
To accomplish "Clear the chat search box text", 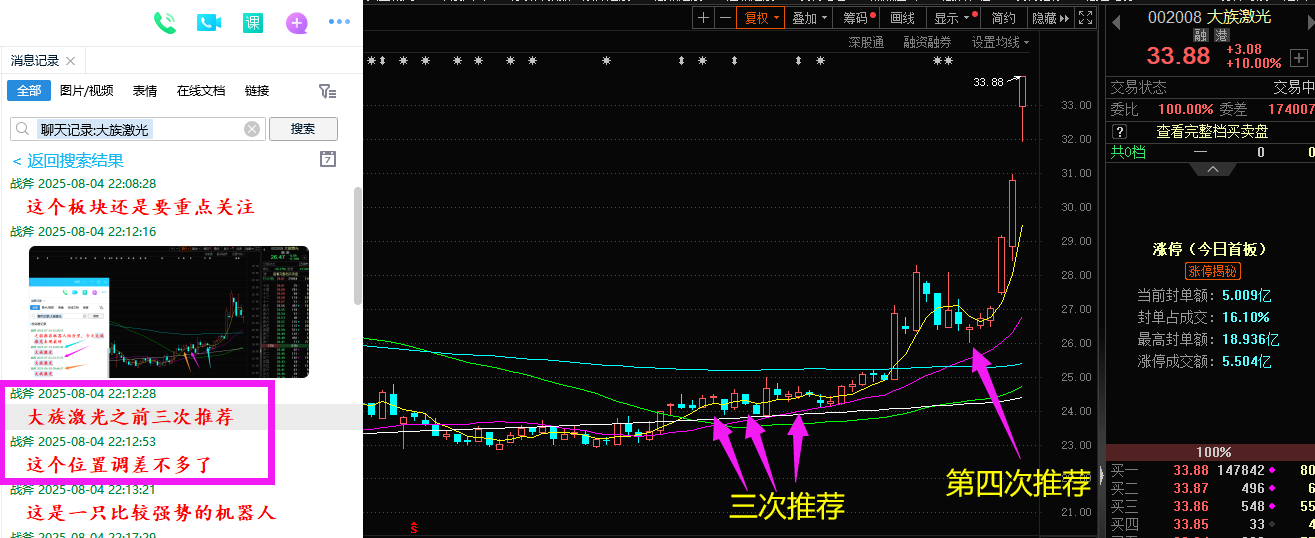I will (252, 129).
